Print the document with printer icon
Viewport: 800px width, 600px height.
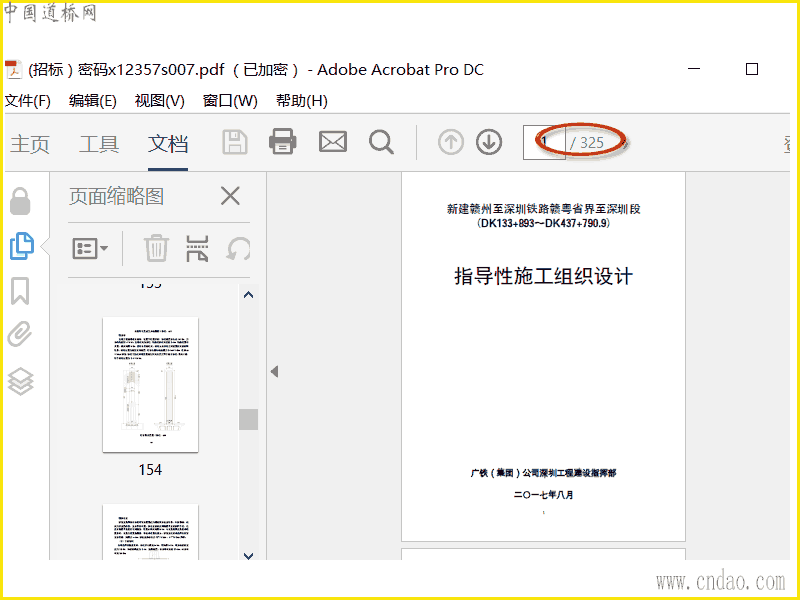(283, 142)
